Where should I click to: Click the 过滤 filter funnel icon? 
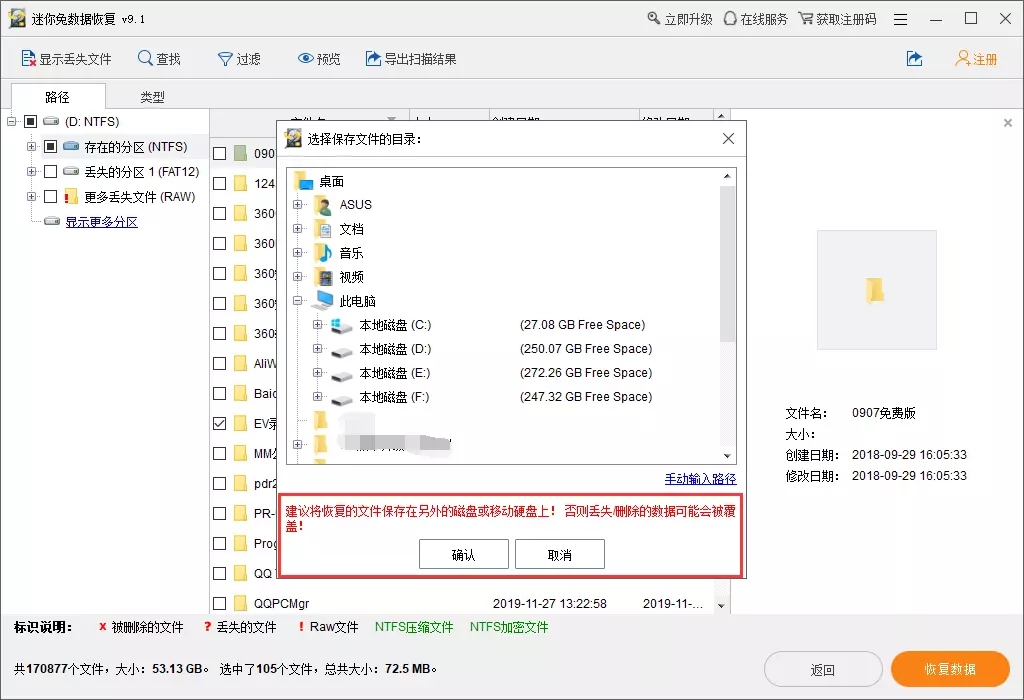tap(225, 59)
